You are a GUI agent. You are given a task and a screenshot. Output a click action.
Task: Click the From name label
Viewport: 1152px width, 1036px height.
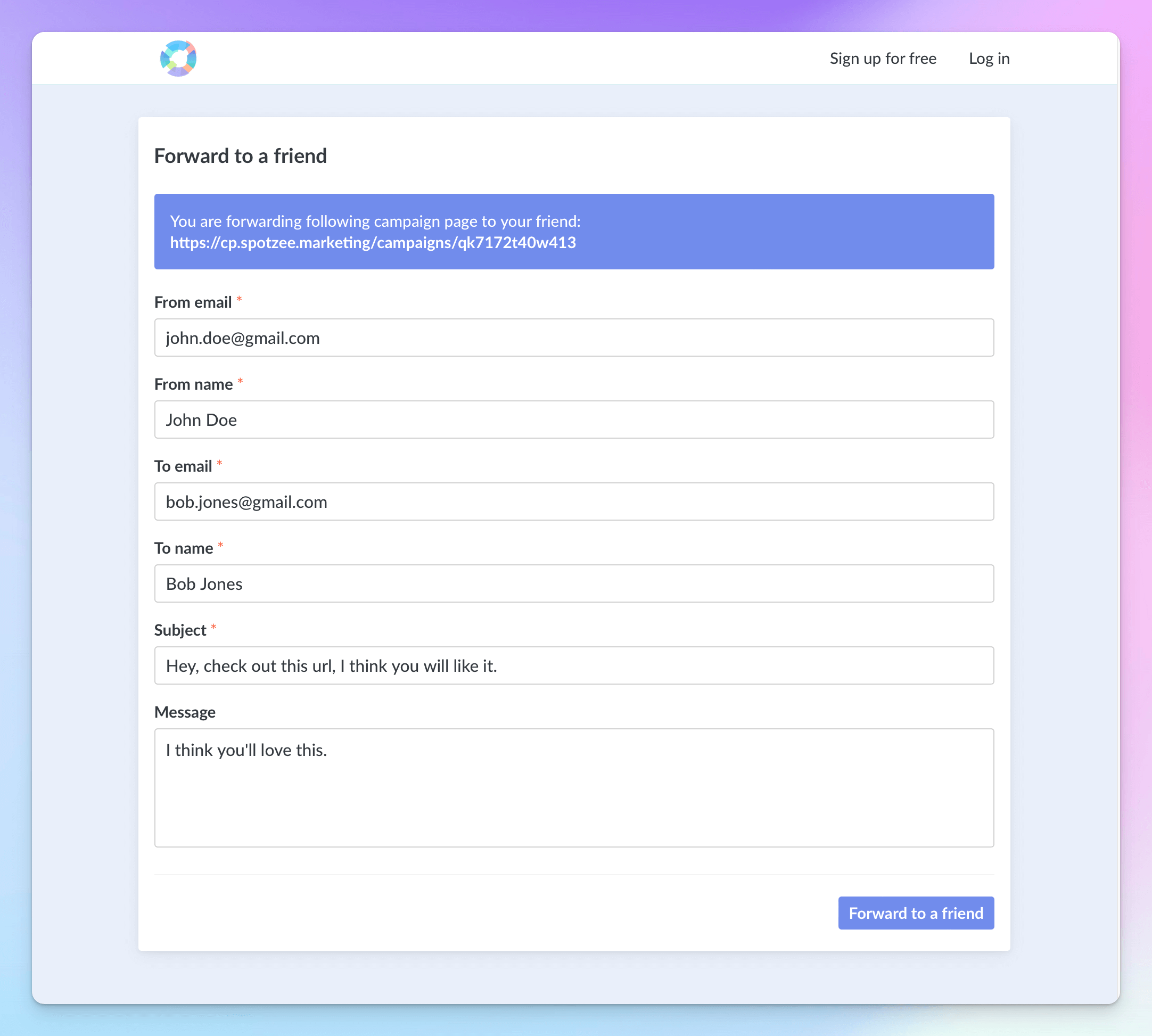pyautogui.click(x=194, y=384)
